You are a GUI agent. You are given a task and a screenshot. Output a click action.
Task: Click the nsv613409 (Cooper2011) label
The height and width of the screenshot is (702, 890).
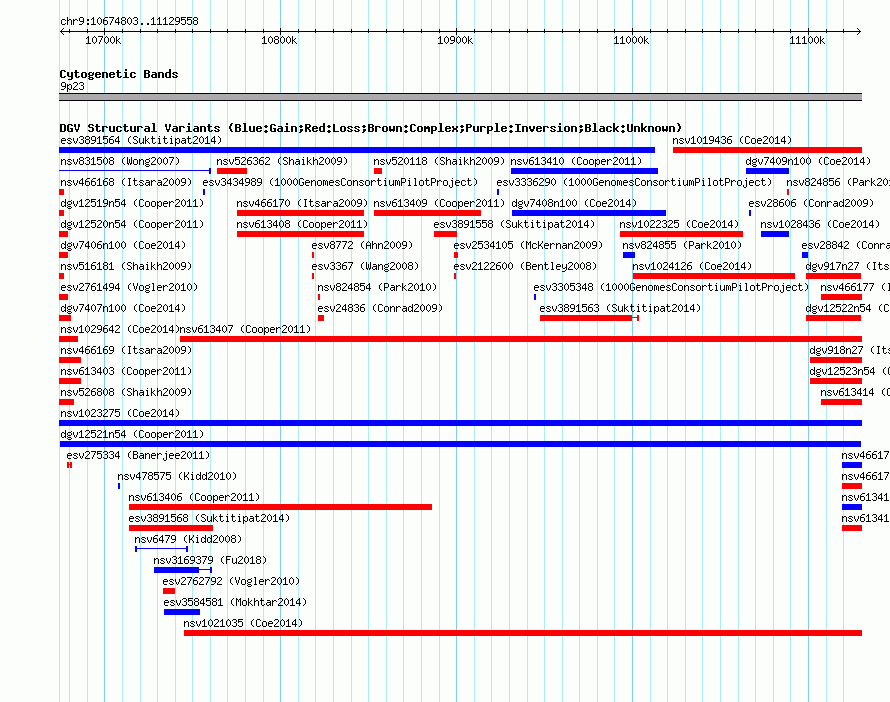pos(439,203)
